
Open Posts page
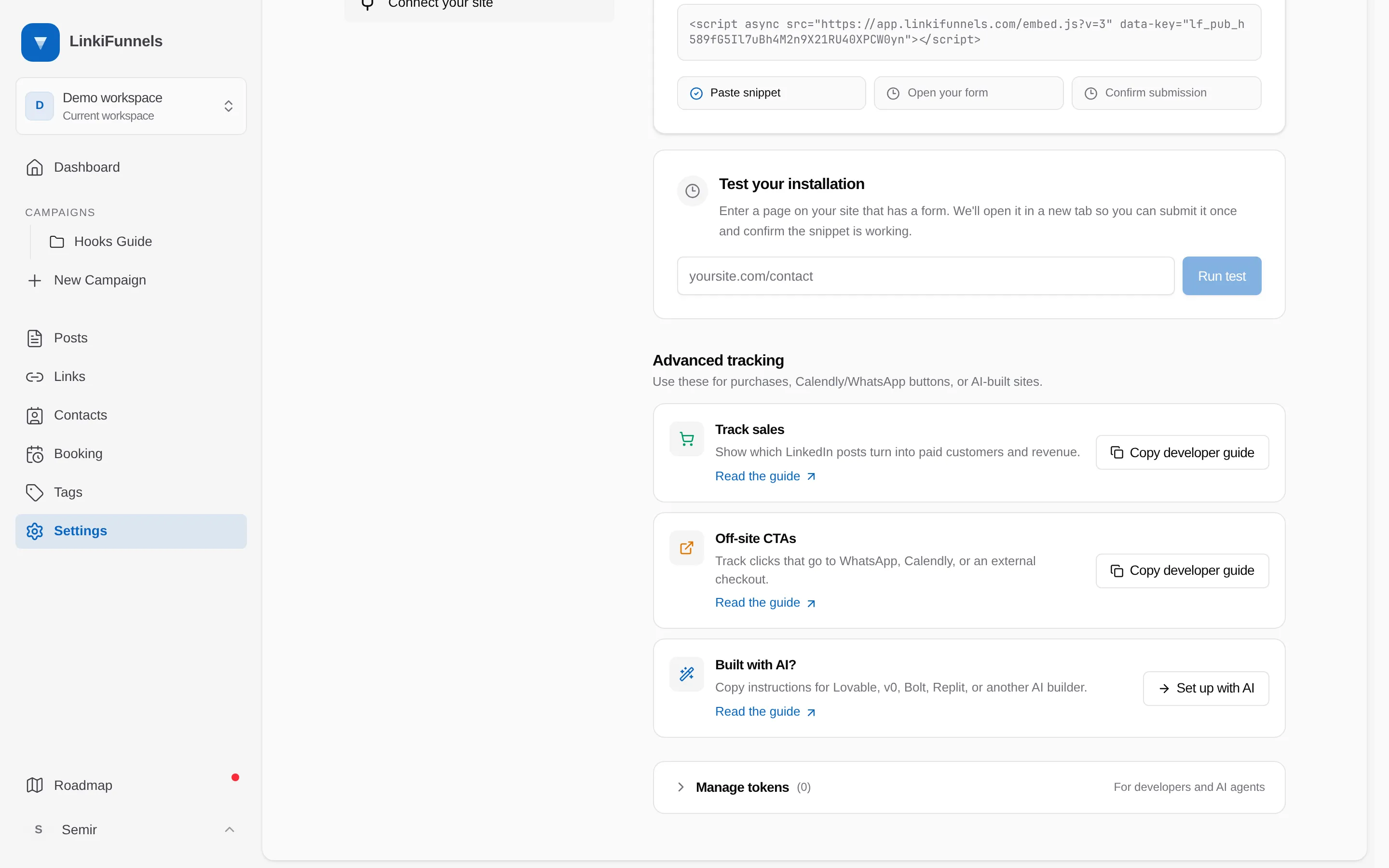tap(131, 338)
